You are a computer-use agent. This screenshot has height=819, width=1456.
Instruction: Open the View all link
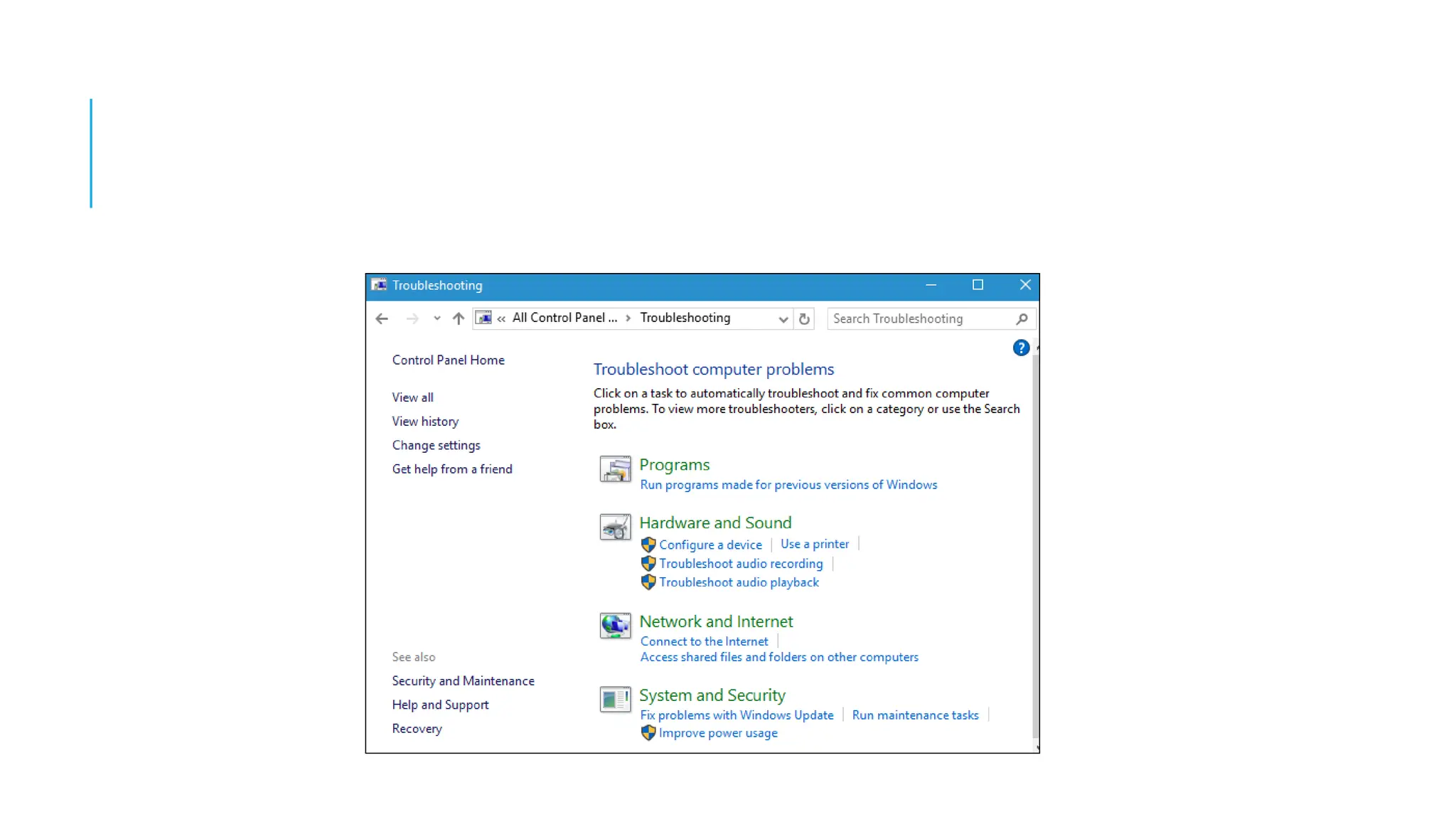tap(412, 397)
